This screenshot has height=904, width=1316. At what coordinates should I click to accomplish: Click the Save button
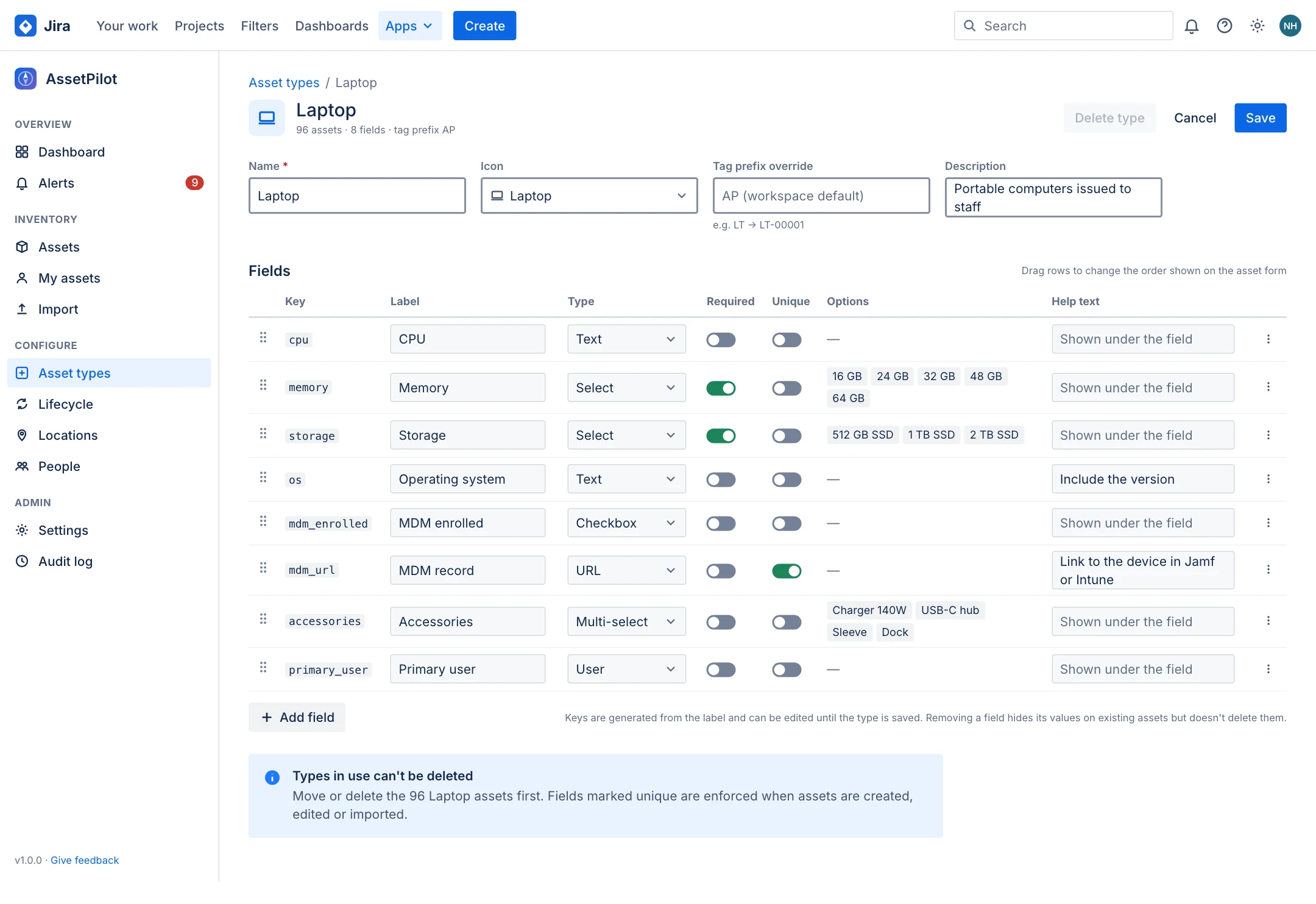[x=1260, y=118]
